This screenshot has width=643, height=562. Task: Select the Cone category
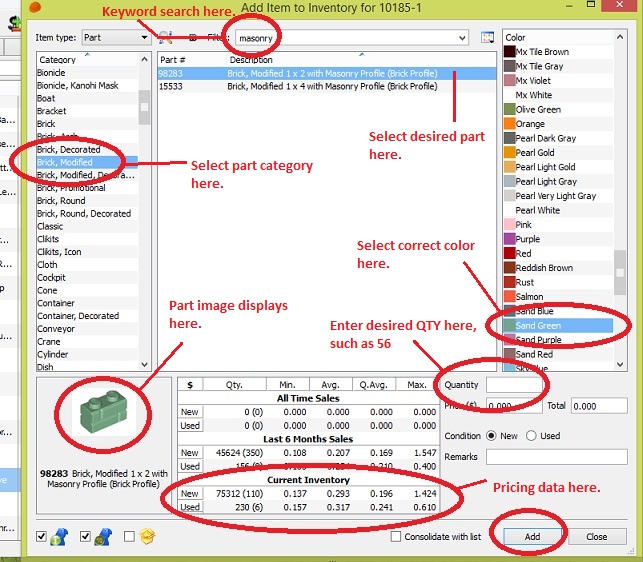coord(87,290)
